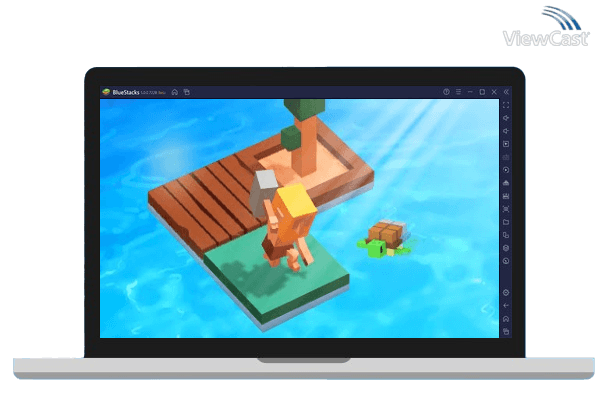Click the layered cube icon in sidebar

[x=506, y=248]
